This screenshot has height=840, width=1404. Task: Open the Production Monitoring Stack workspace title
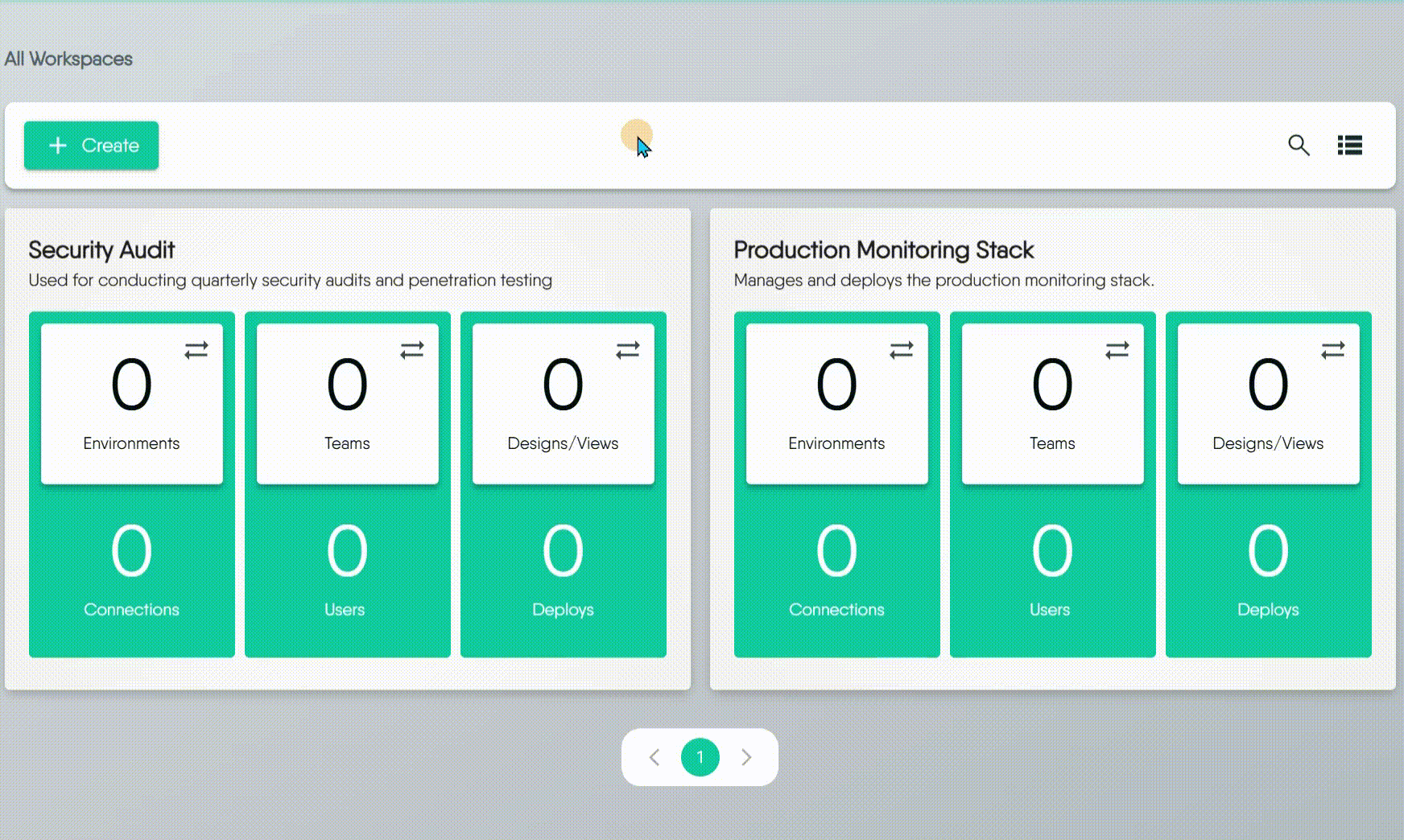[x=883, y=250]
